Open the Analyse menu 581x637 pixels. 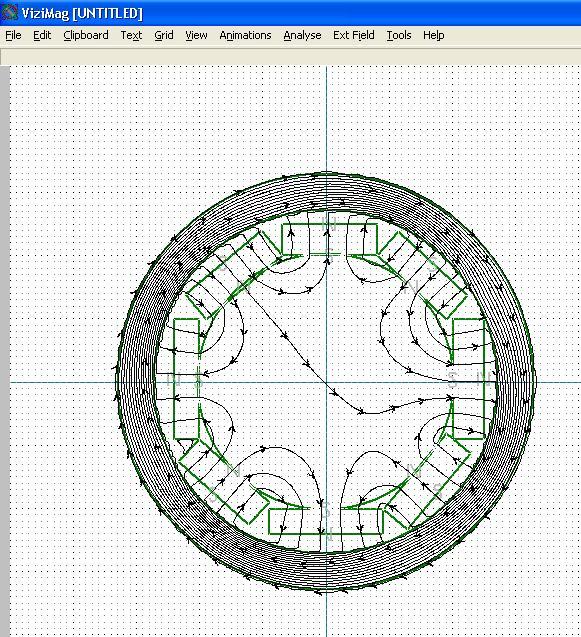tap(302, 35)
